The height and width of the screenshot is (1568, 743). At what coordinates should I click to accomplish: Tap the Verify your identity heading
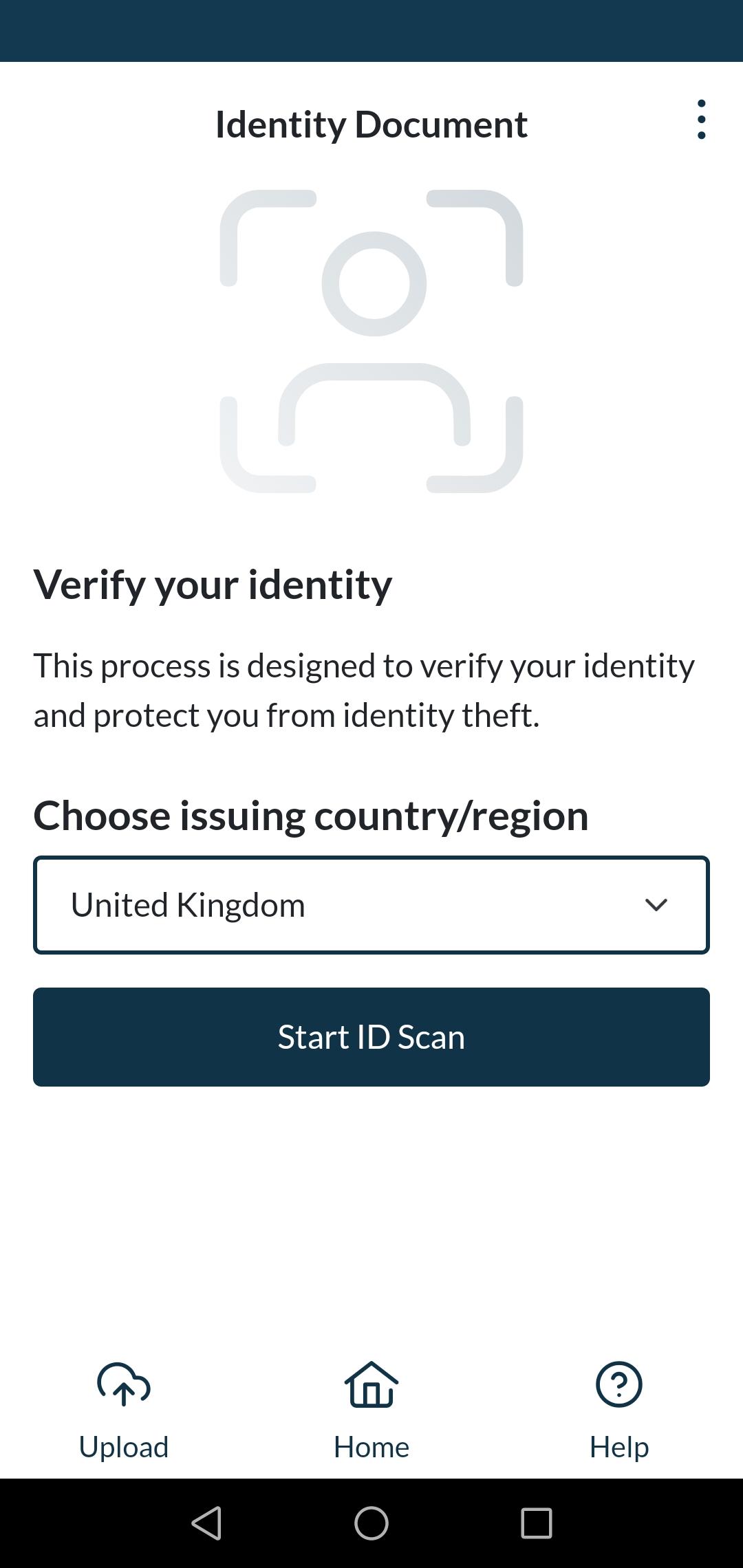213,585
